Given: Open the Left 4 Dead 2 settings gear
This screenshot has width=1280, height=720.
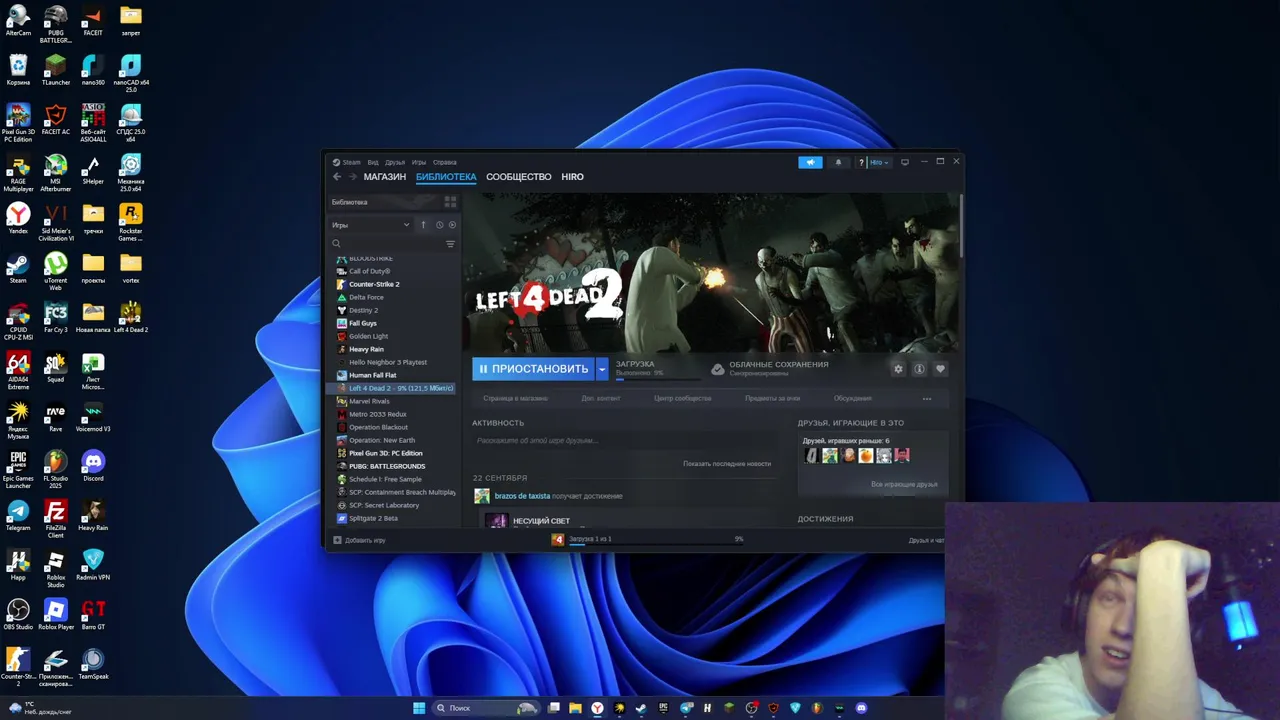Looking at the screenshot, I should (x=898, y=369).
